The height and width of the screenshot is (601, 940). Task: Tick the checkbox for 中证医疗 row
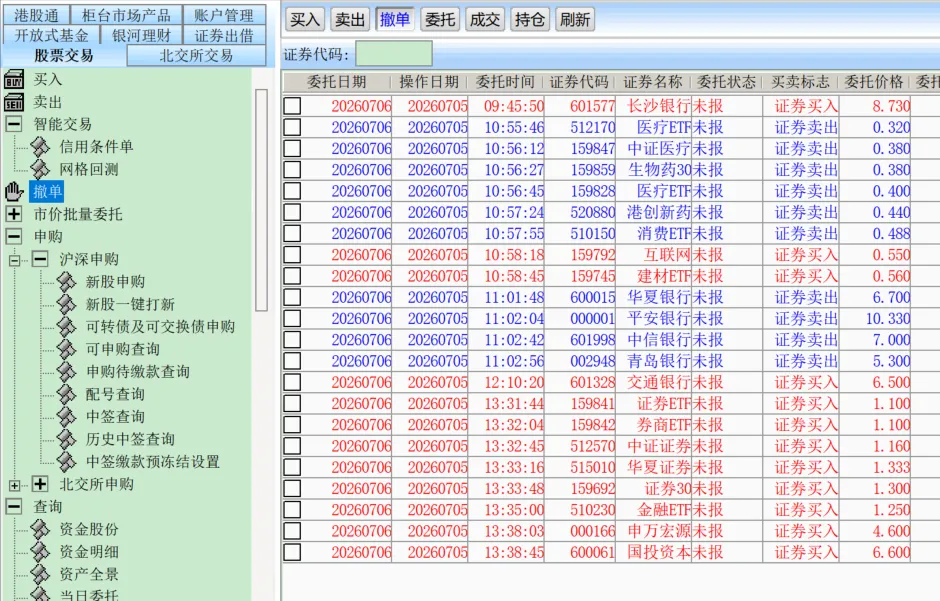click(x=293, y=149)
